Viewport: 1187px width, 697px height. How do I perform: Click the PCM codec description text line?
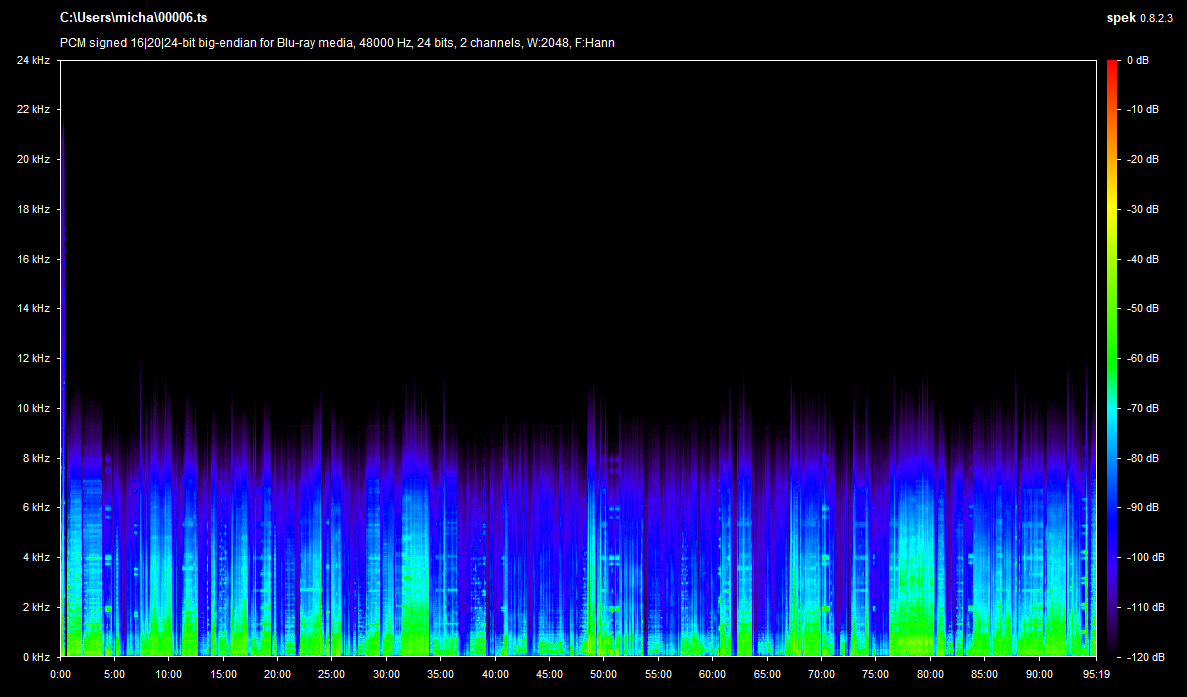(x=337, y=43)
